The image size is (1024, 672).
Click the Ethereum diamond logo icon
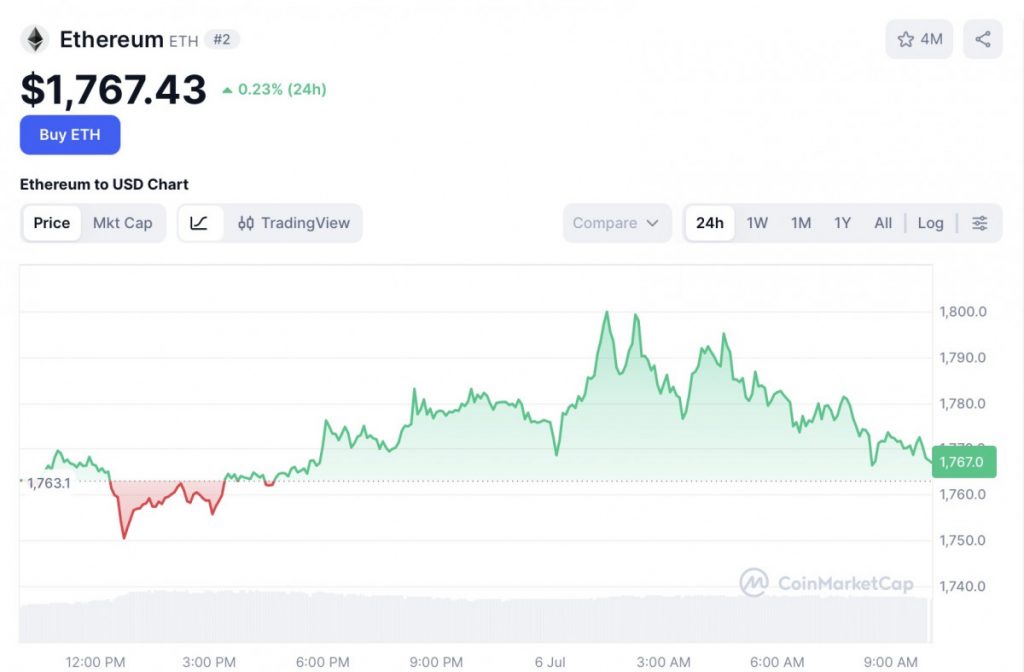pyautogui.click(x=35, y=39)
